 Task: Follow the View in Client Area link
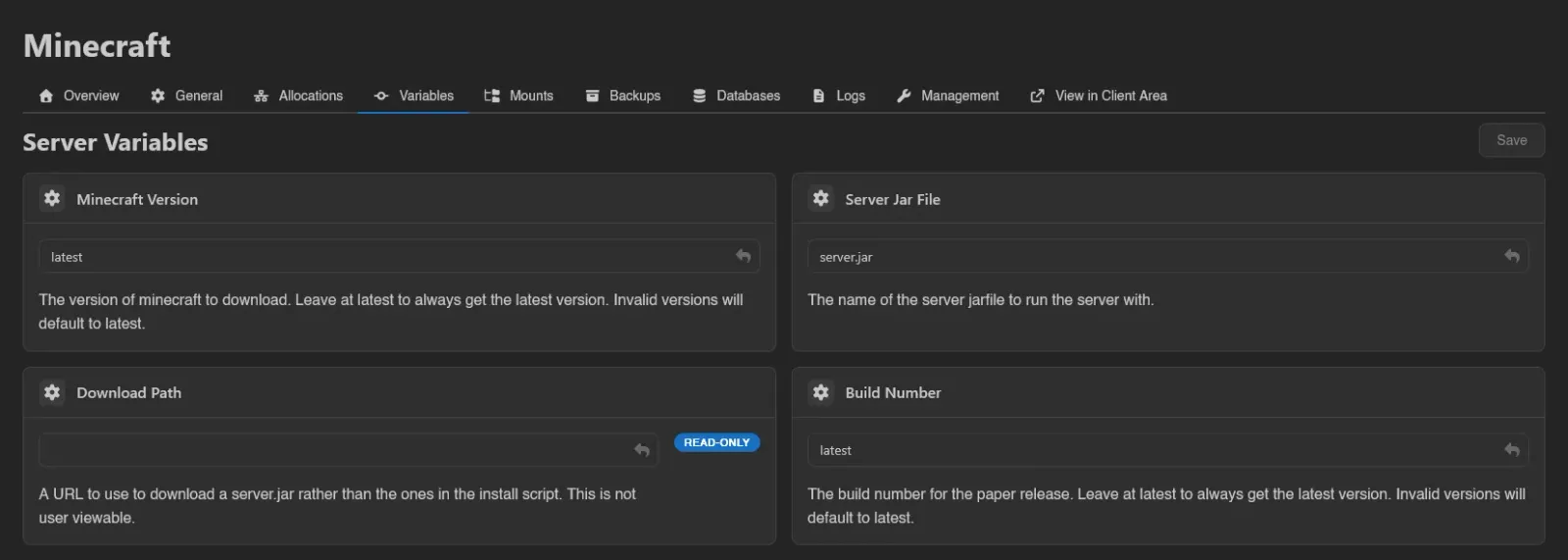(x=1099, y=96)
